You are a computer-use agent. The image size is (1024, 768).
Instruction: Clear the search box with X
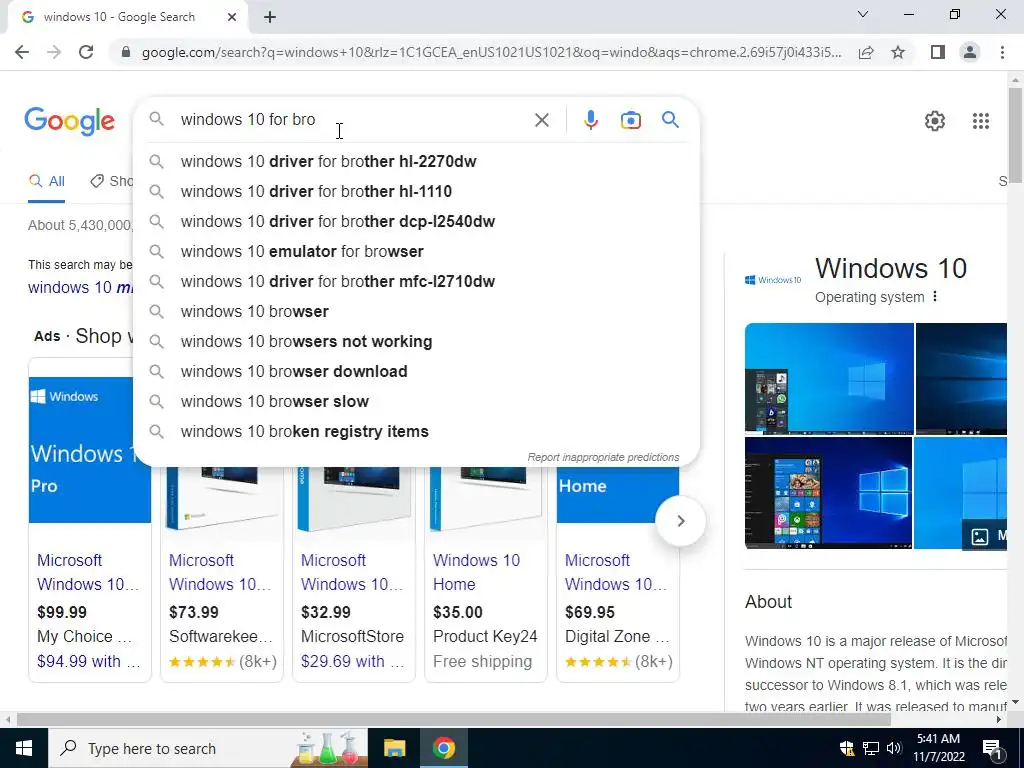(541, 120)
